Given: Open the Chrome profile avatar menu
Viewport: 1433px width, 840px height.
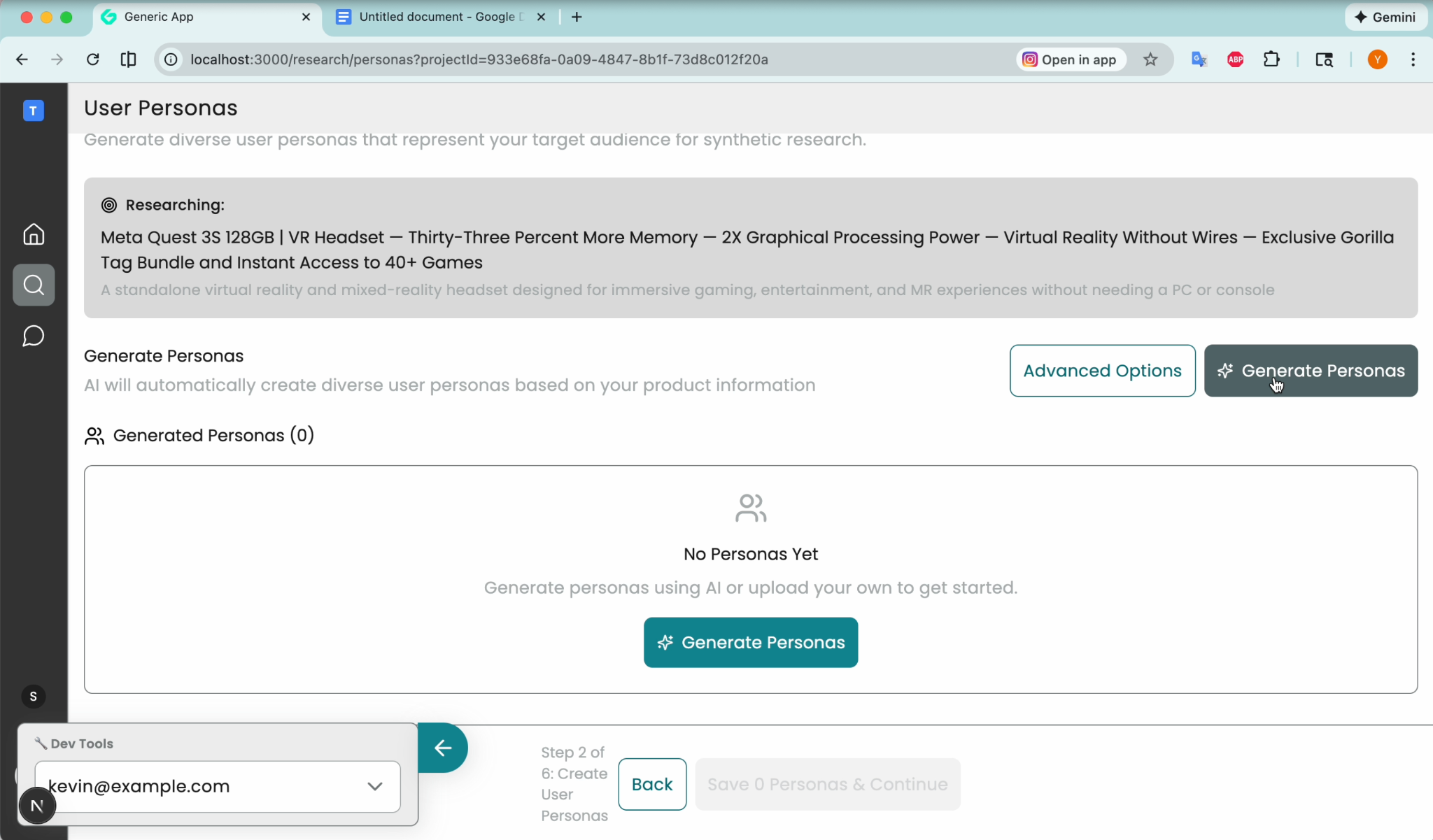Looking at the screenshot, I should [1377, 59].
